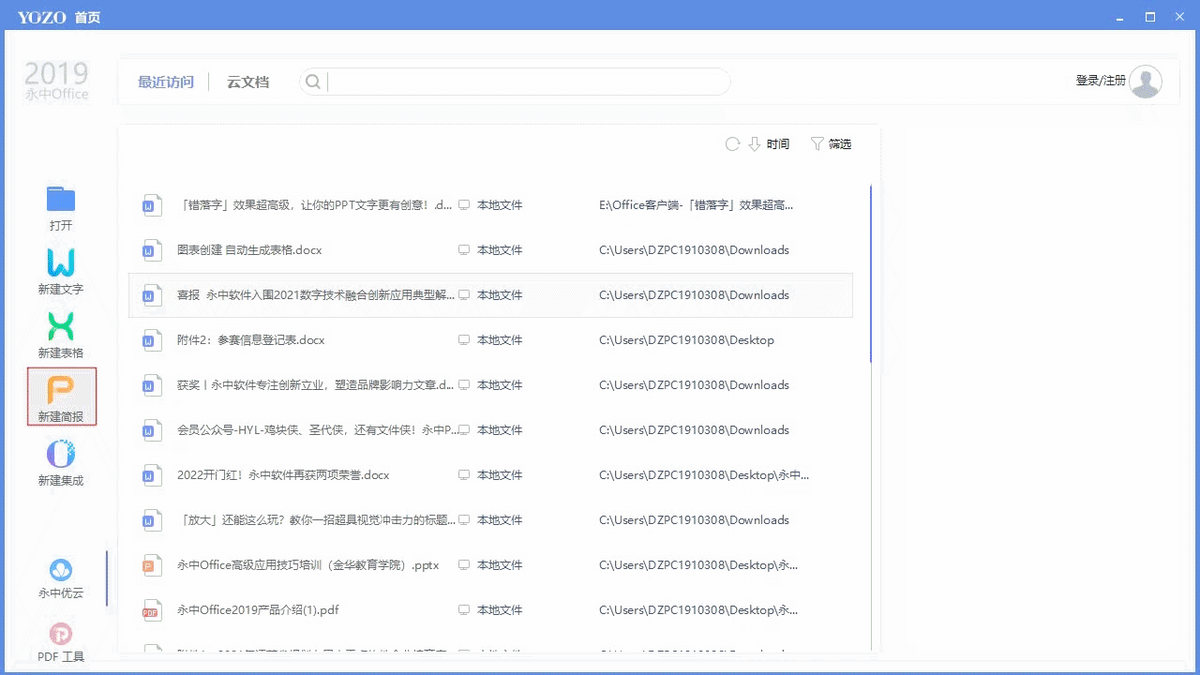Click doc icon of 「放大」还能这么玩 file
Screen dimensions: 1200x675
tap(151, 520)
